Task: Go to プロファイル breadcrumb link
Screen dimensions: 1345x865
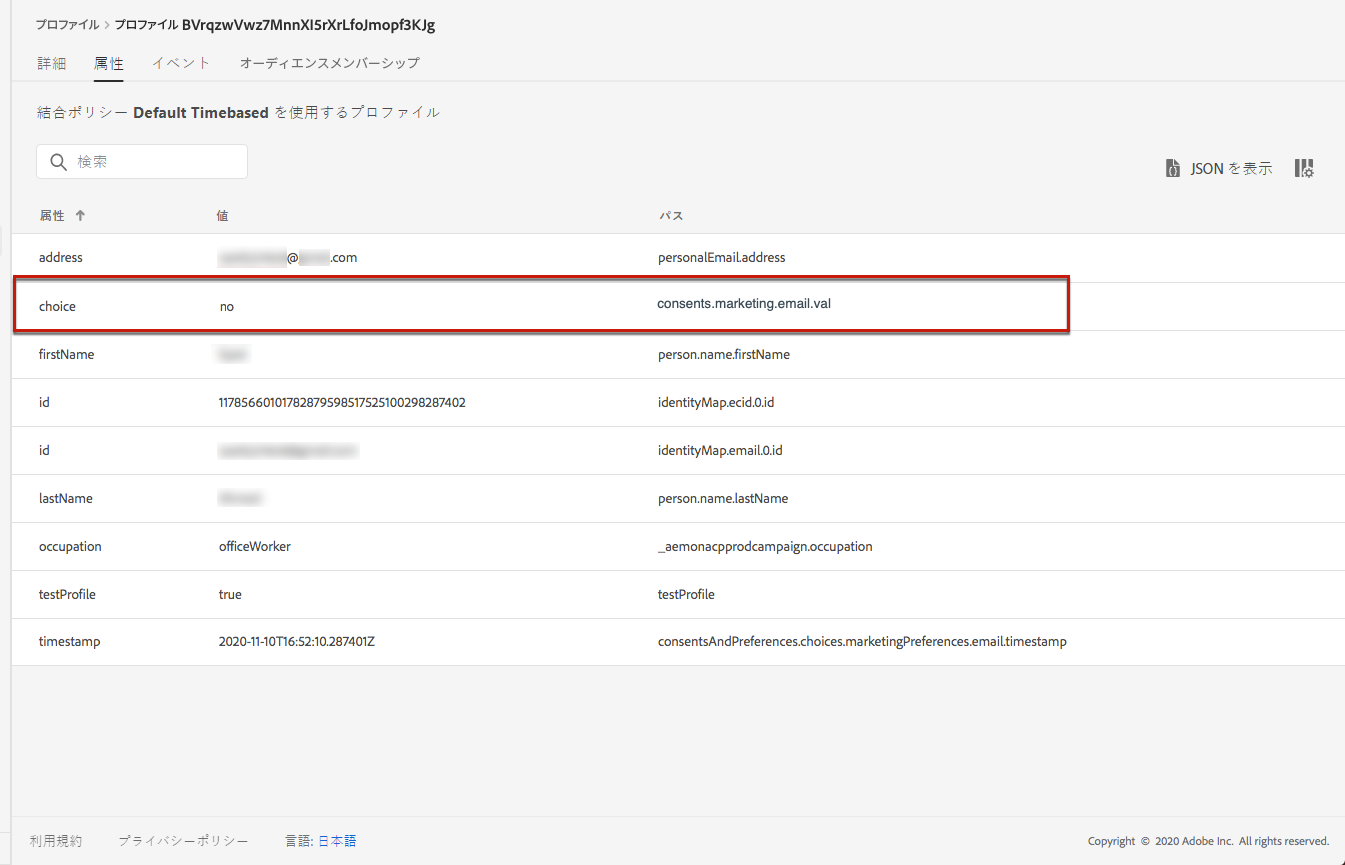Action: click(x=67, y=25)
